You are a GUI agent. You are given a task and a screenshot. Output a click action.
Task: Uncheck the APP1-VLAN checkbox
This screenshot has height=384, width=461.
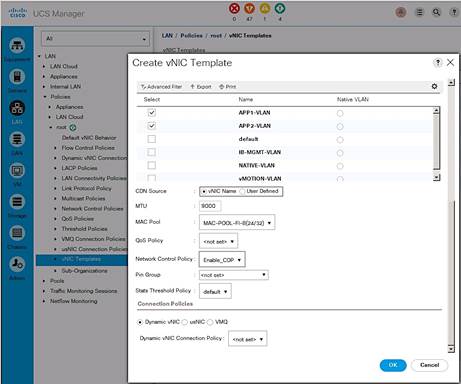152,112
